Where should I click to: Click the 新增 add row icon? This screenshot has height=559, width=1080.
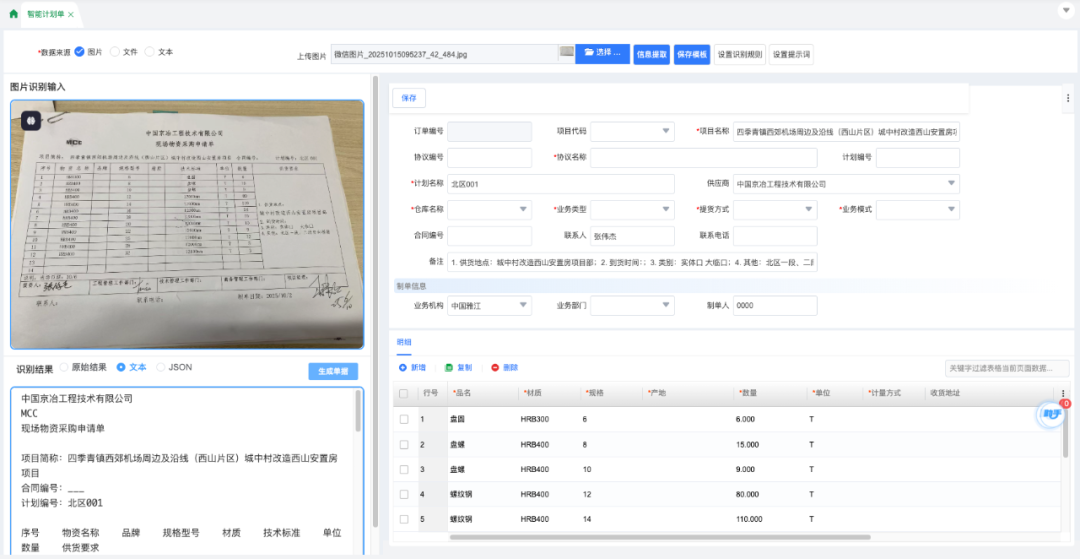tap(403, 368)
